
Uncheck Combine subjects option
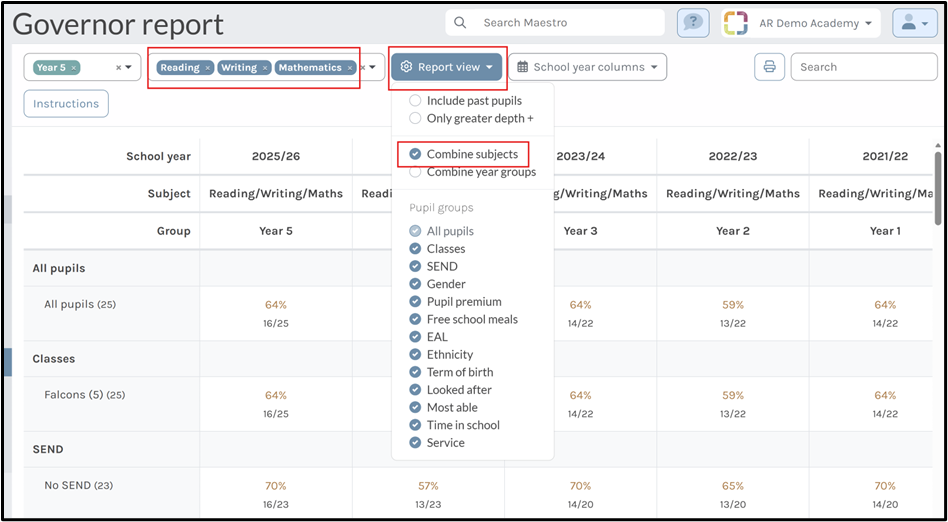click(416, 154)
